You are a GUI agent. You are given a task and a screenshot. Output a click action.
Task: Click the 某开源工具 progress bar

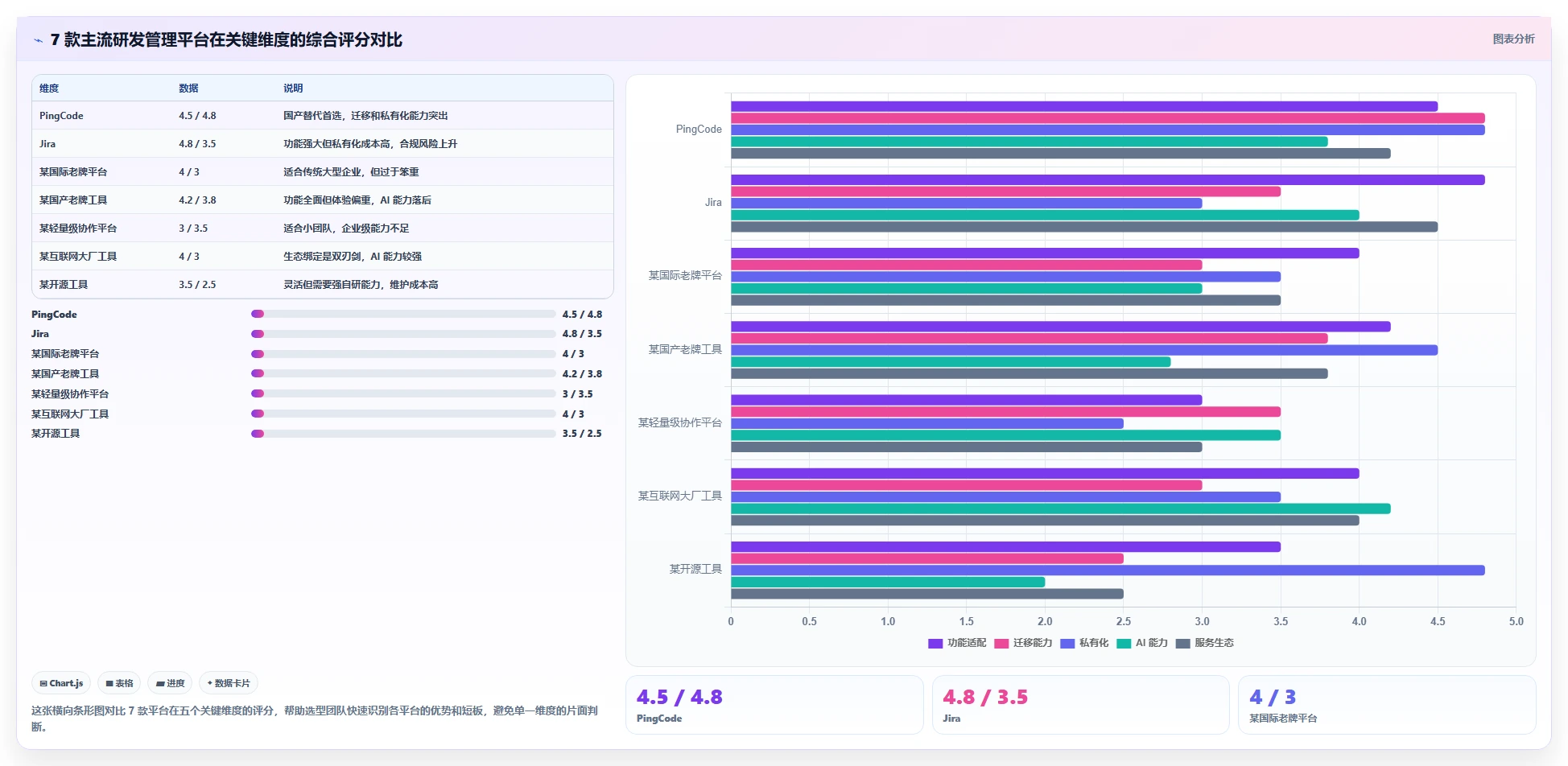403,434
